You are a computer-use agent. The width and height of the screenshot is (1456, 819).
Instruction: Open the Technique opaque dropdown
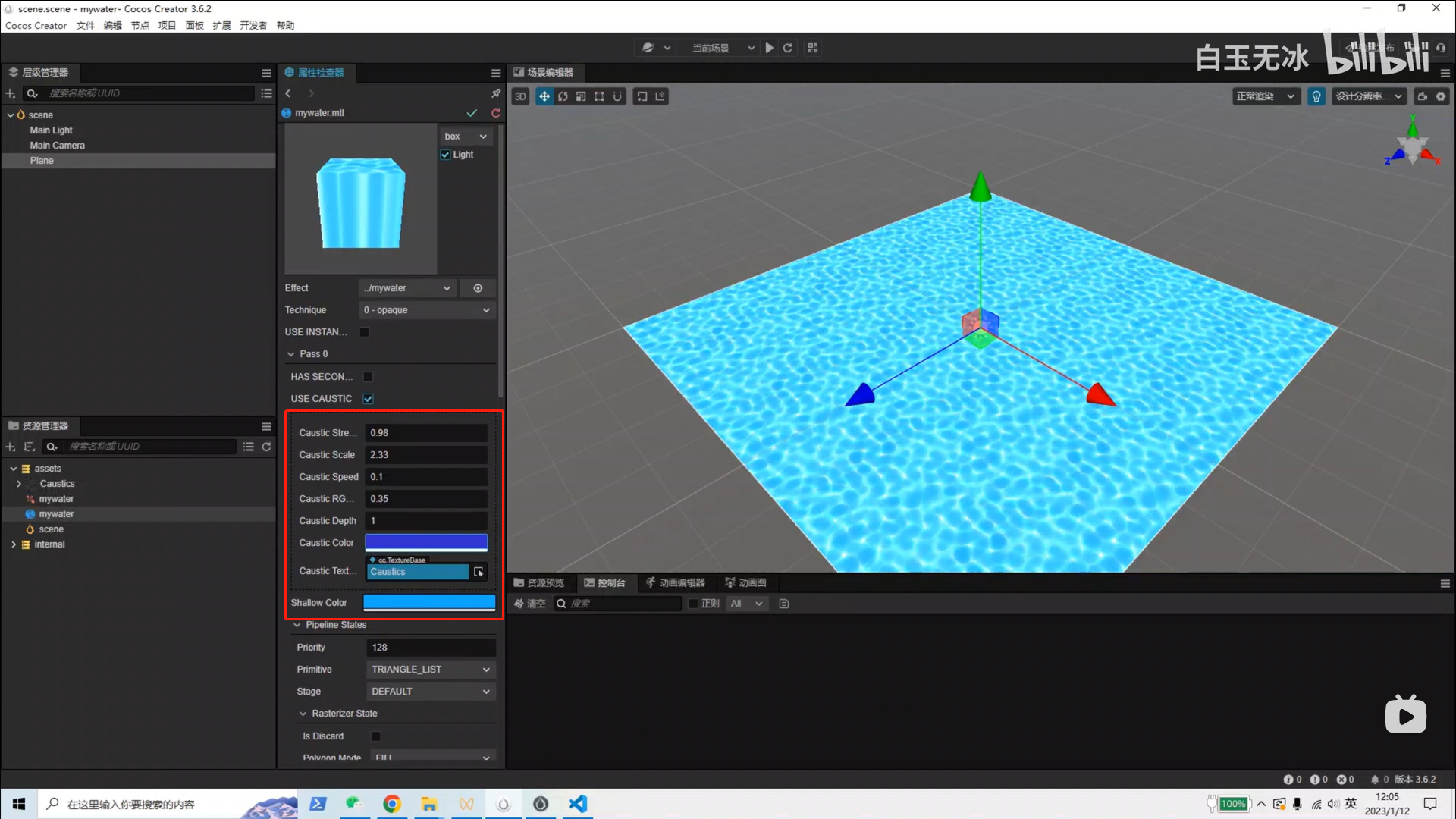click(x=426, y=310)
